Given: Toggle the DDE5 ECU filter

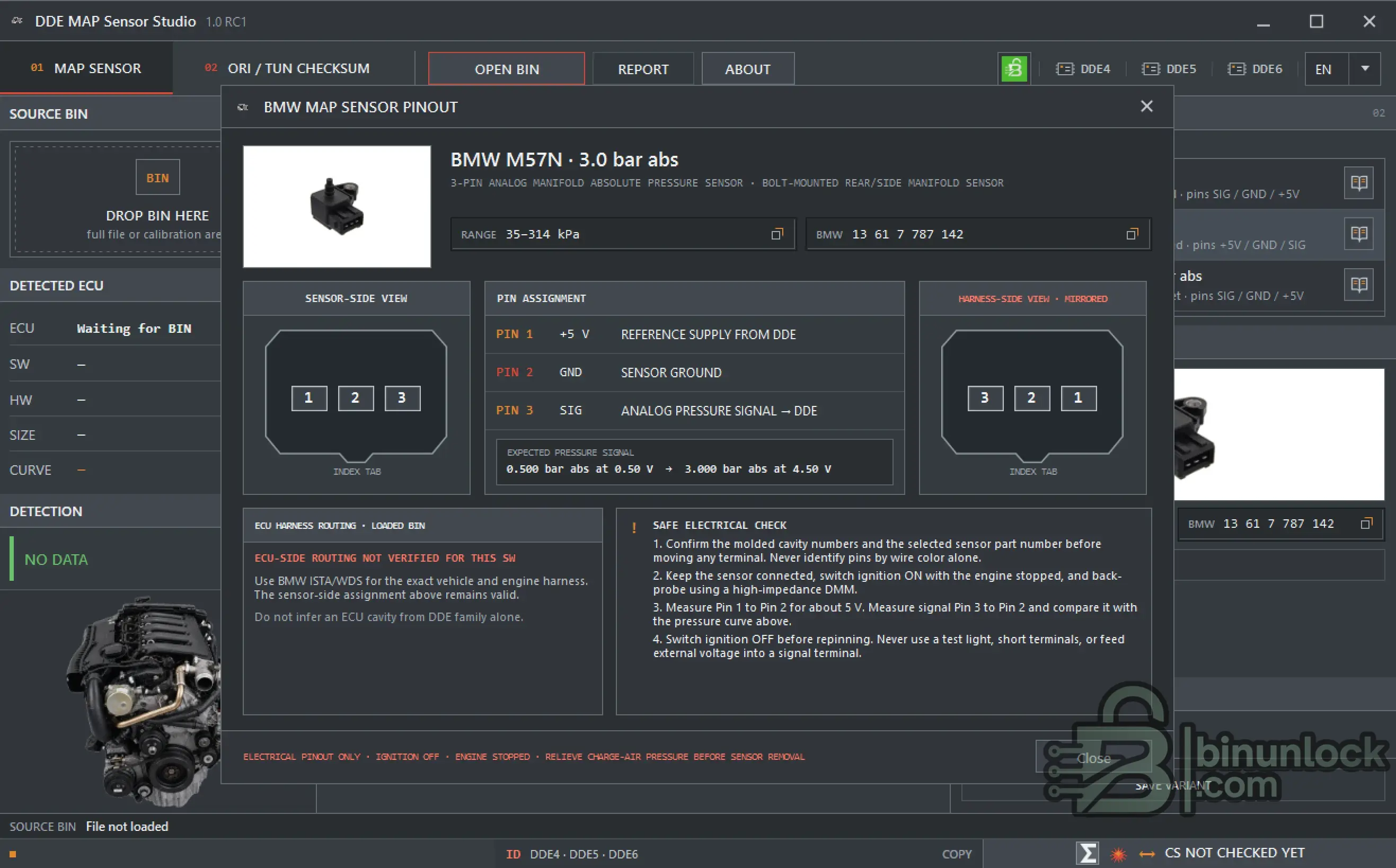Looking at the screenshot, I should (1169, 69).
